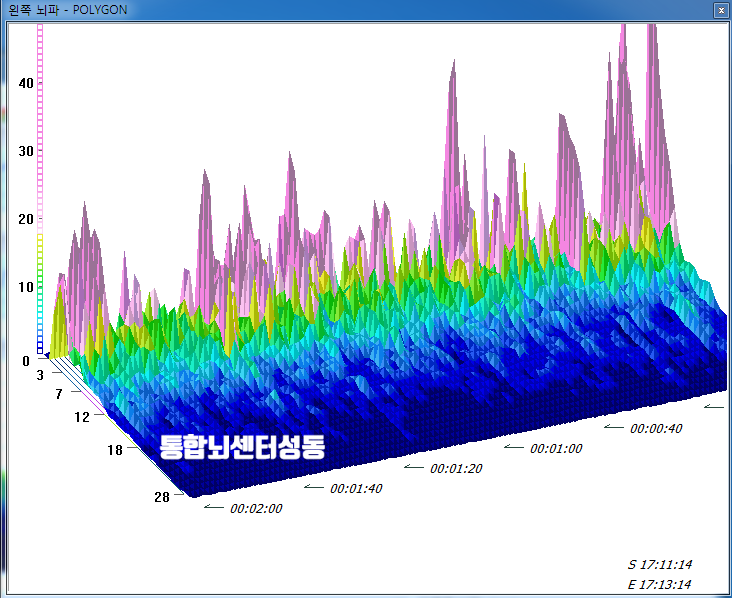Click the pink section of the color scale bar
Viewport: 732px width, 598px height.
coord(41,120)
